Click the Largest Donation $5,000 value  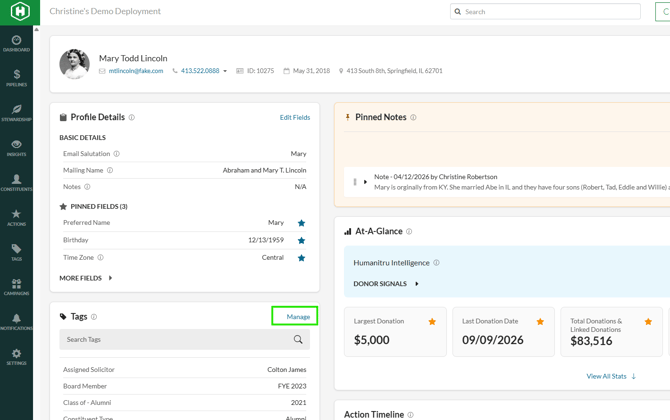[x=371, y=340]
